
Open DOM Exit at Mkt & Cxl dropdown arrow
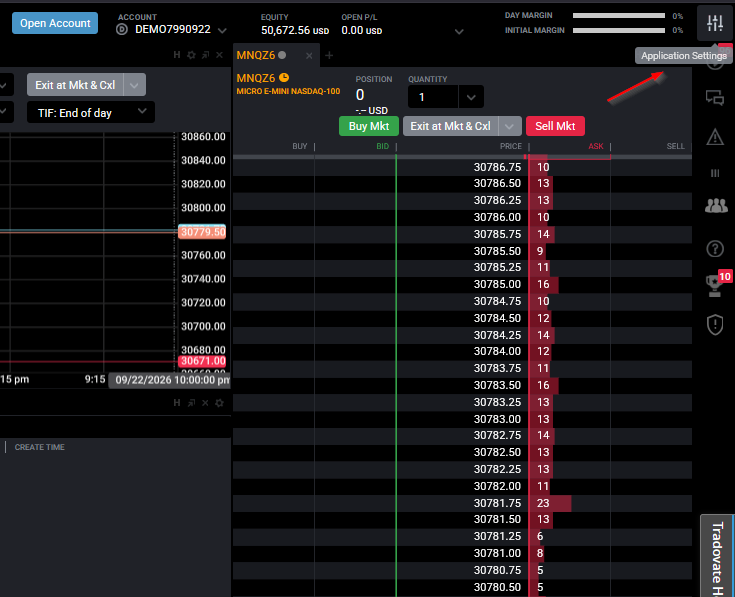510,126
